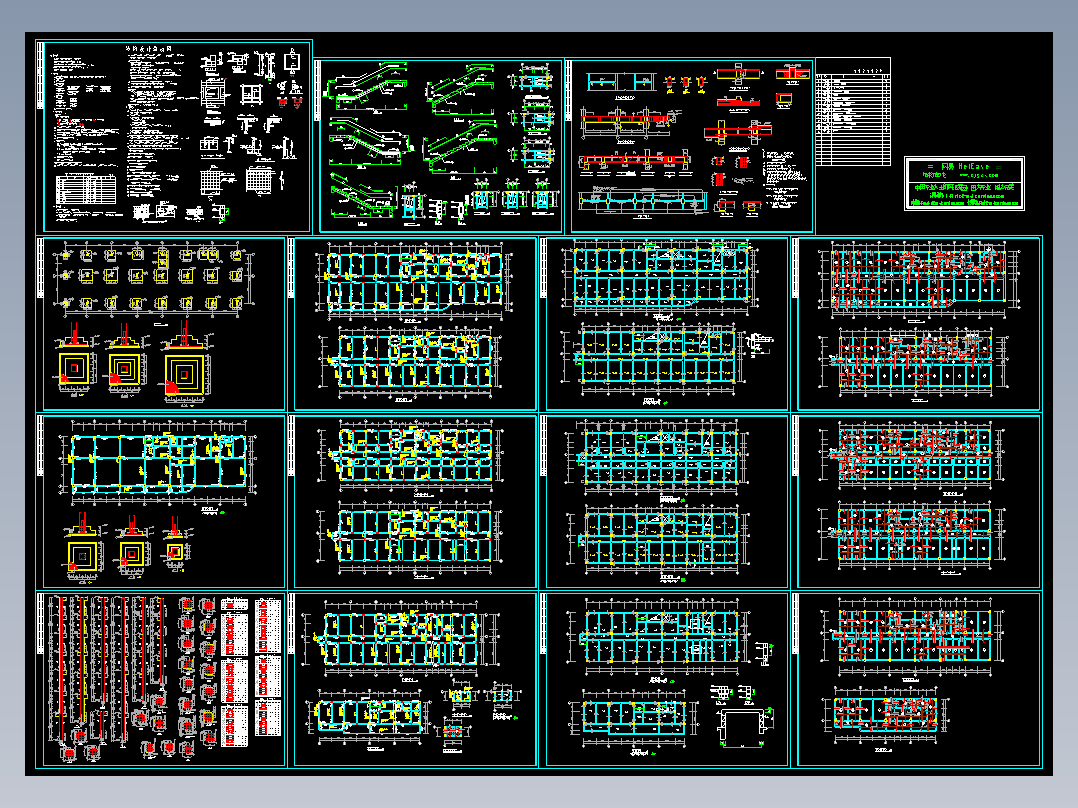Select the small red rebar roof plan
This screenshot has width=1078, height=808.
885,717
